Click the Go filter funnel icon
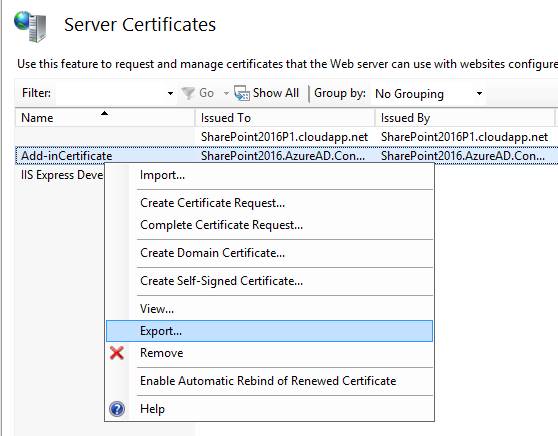This screenshot has height=436, width=558. [188, 93]
